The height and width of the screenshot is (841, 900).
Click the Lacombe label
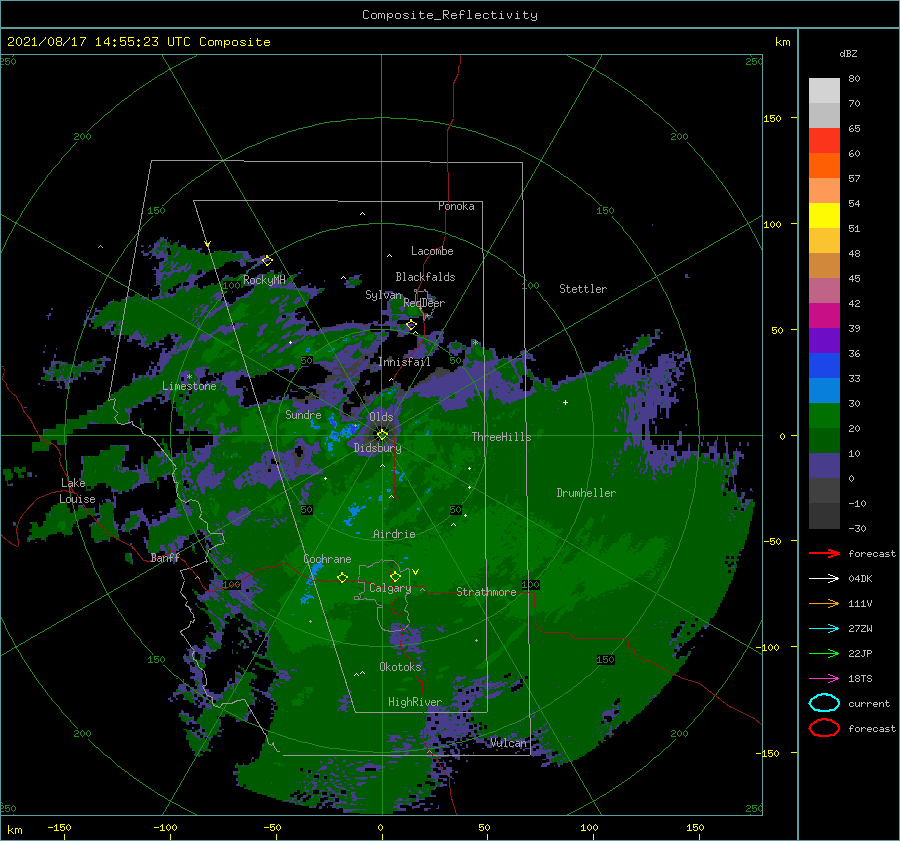coord(432,251)
